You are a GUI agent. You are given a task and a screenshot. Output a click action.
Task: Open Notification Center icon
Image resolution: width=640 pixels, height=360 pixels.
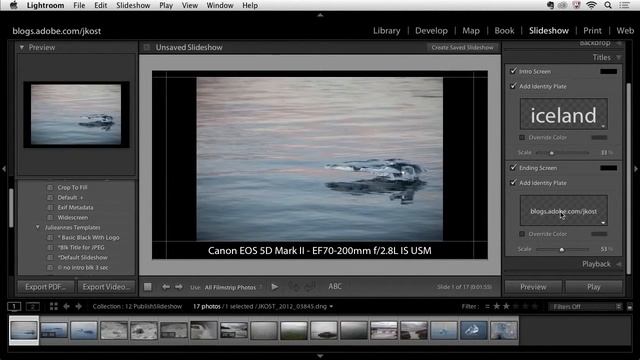(624, 5)
